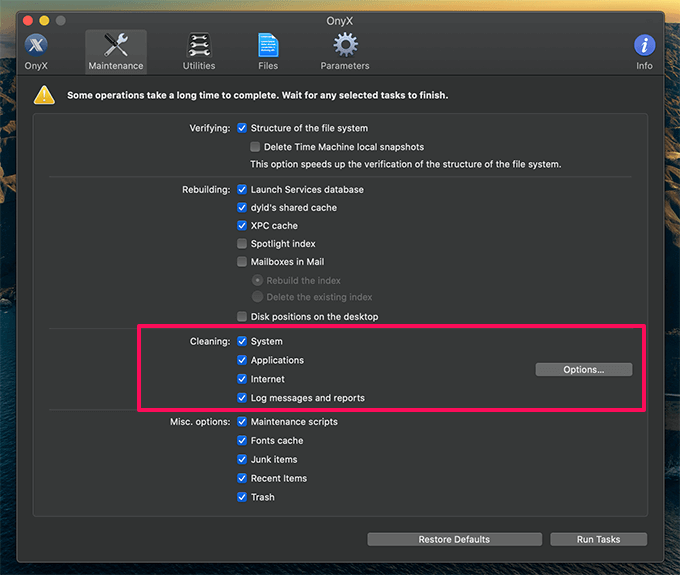Open the Parameters gear section
The width and height of the screenshot is (680, 575).
tap(345, 52)
